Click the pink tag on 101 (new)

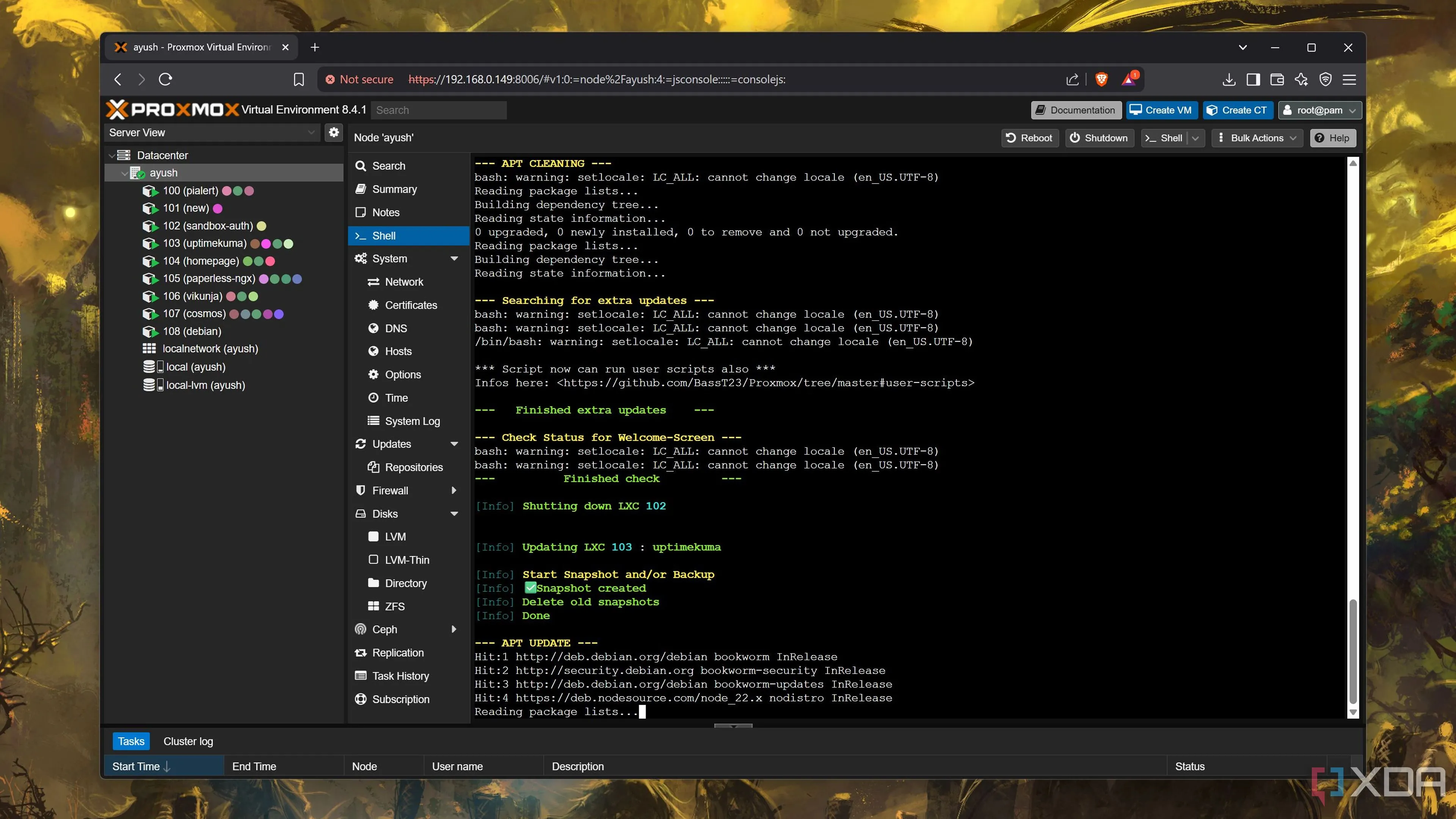(217, 209)
